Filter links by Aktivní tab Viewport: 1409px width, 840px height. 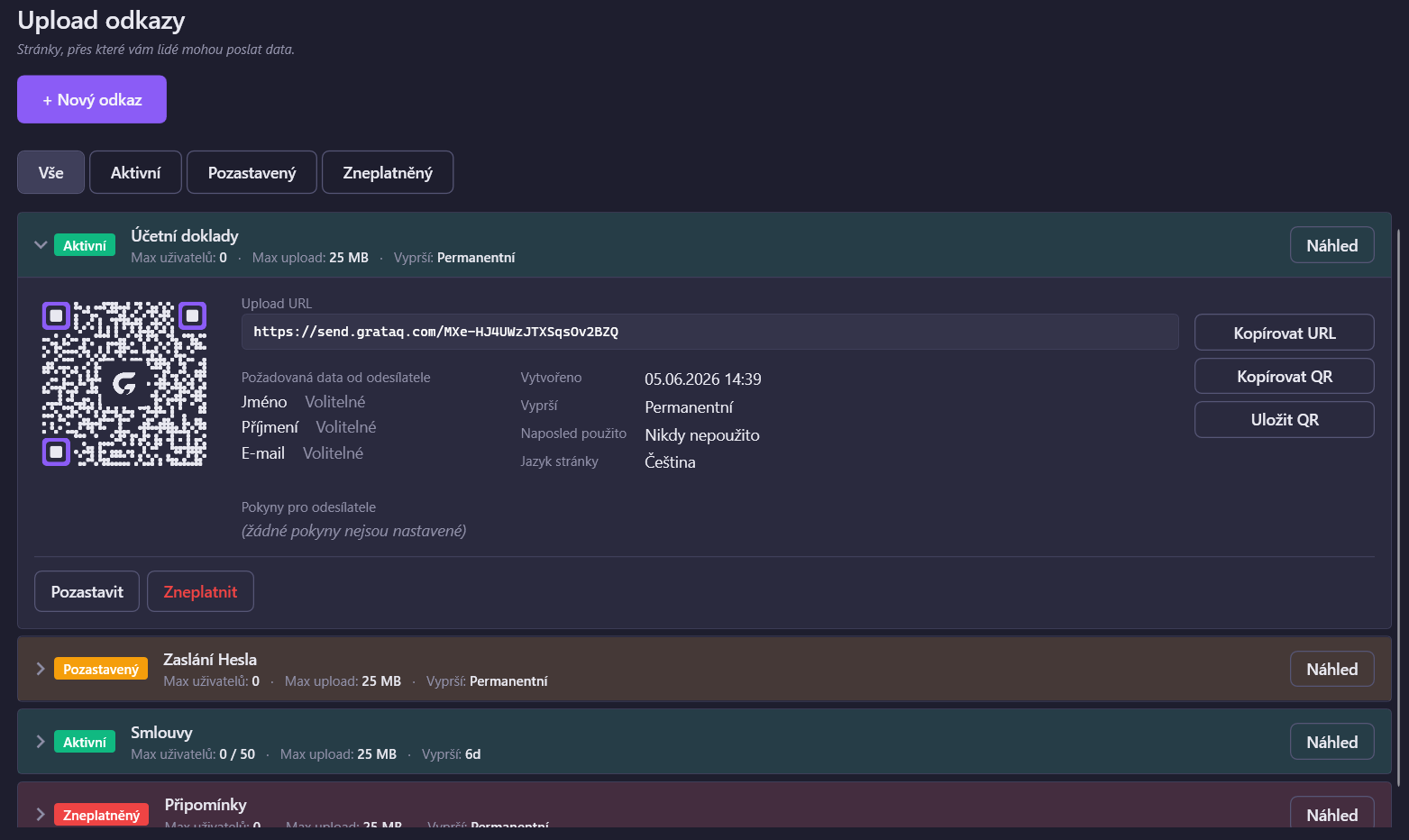tap(135, 172)
